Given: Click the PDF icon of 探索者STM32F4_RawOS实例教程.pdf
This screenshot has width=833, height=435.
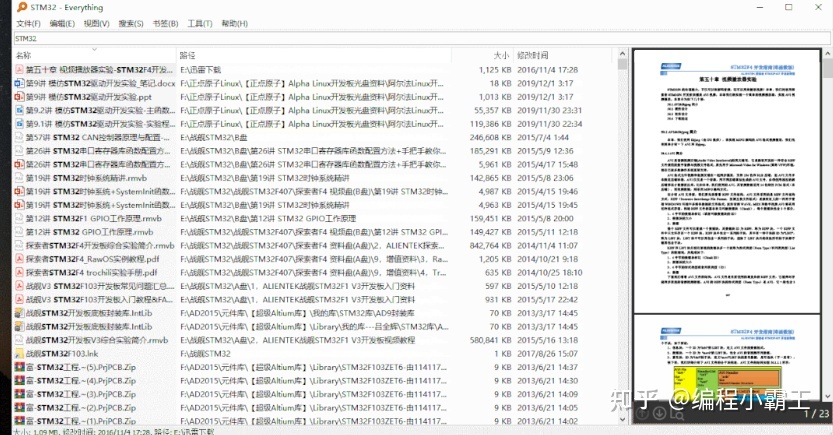Looking at the screenshot, I should (x=19, y=259).
